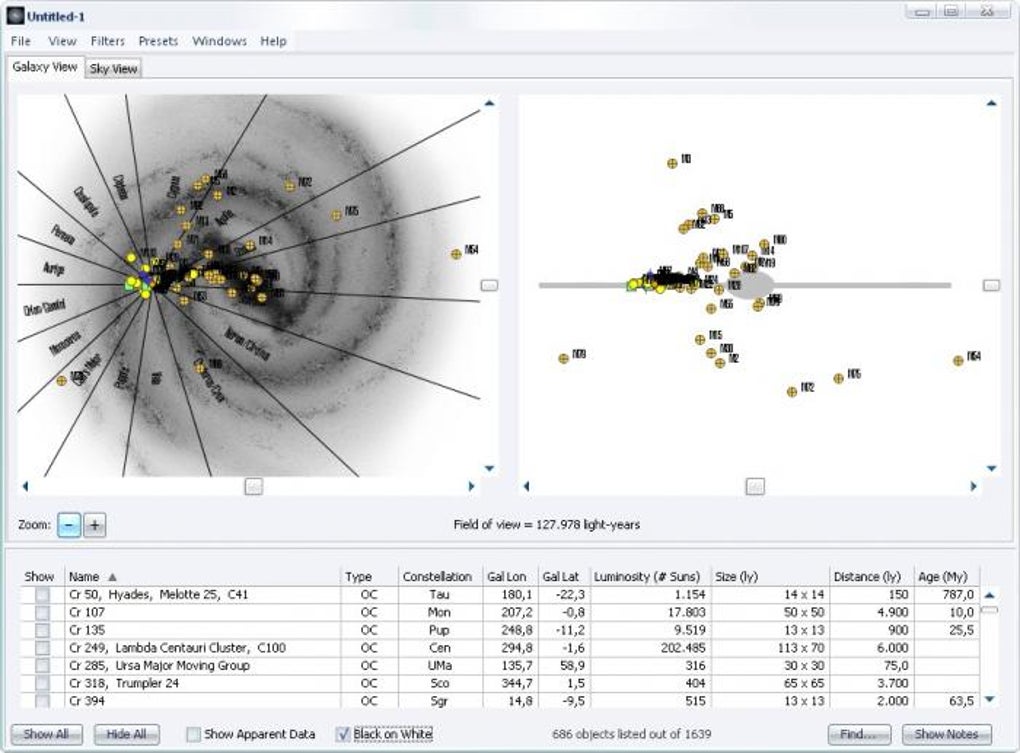Switch to the Sky View tab
The image size is (1020, 753).
(114, 68)
